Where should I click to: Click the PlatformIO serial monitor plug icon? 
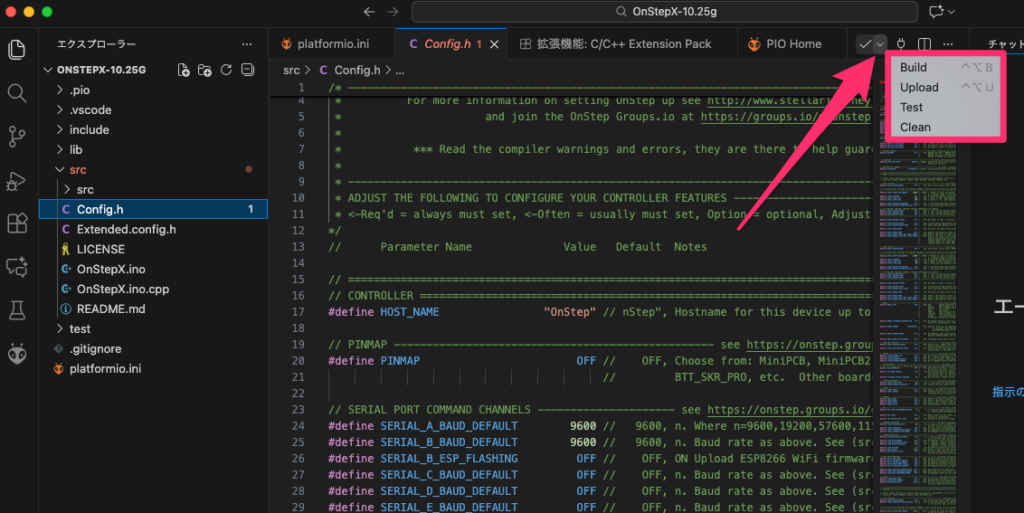(901, 44)
